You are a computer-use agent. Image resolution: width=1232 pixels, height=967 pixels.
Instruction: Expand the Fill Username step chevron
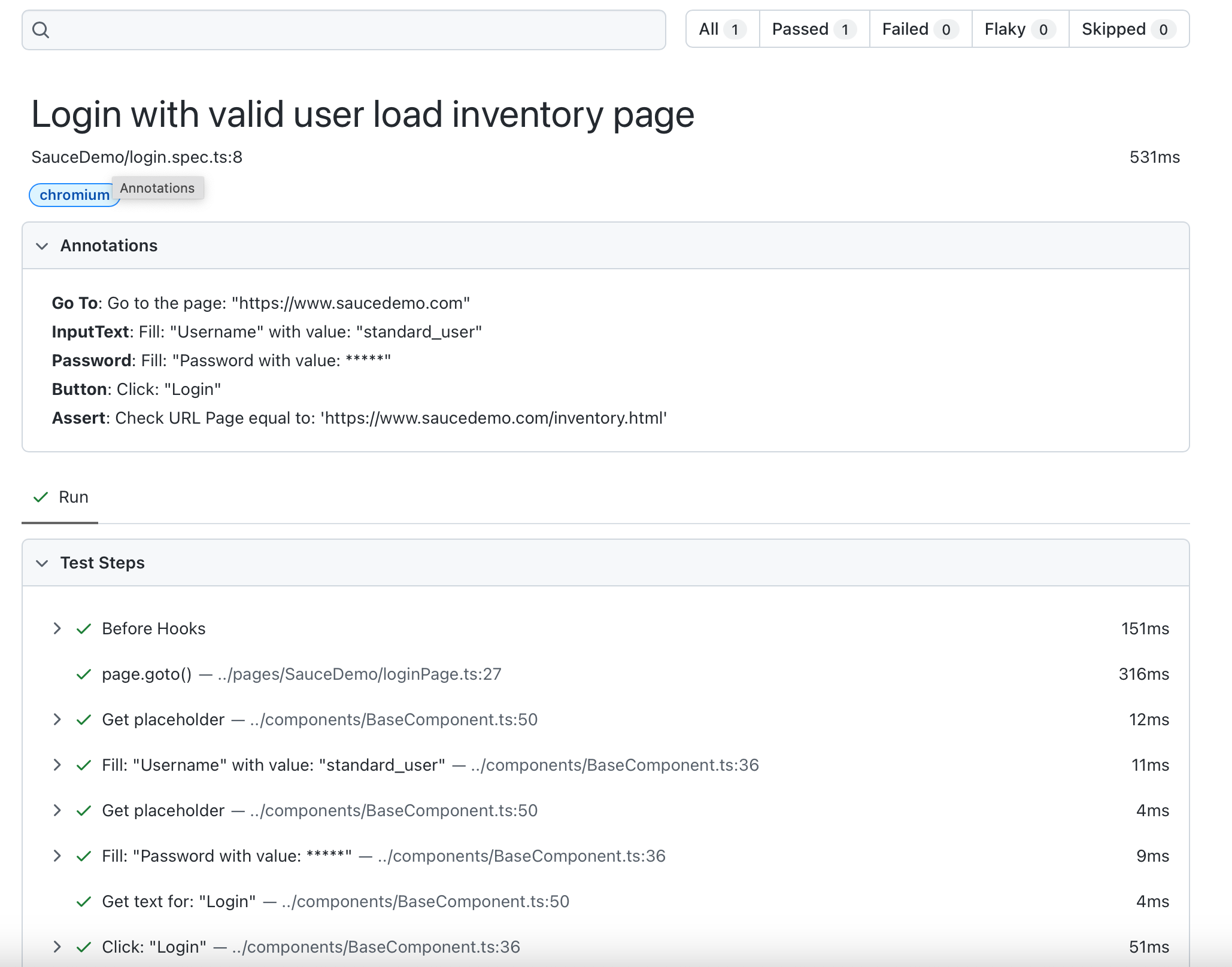point(57,765)
